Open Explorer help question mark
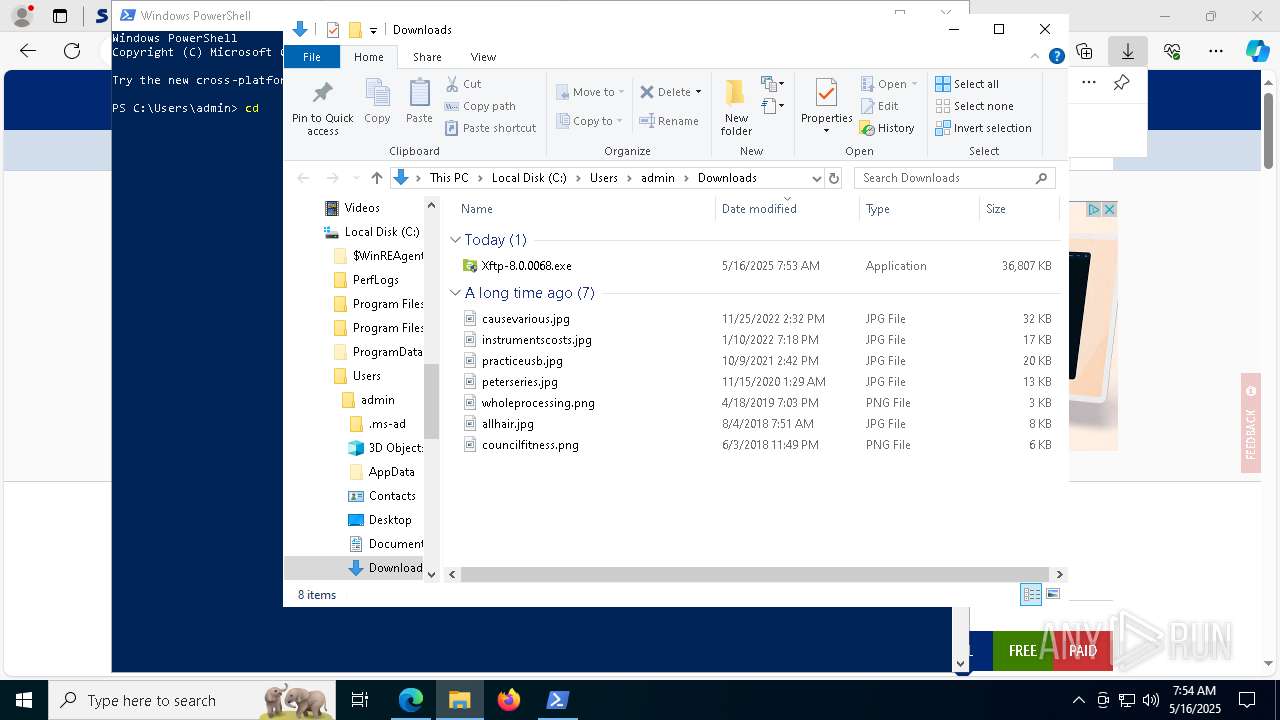The image size is (1280, 720). pyautogui.click(x=1056, y=57)
